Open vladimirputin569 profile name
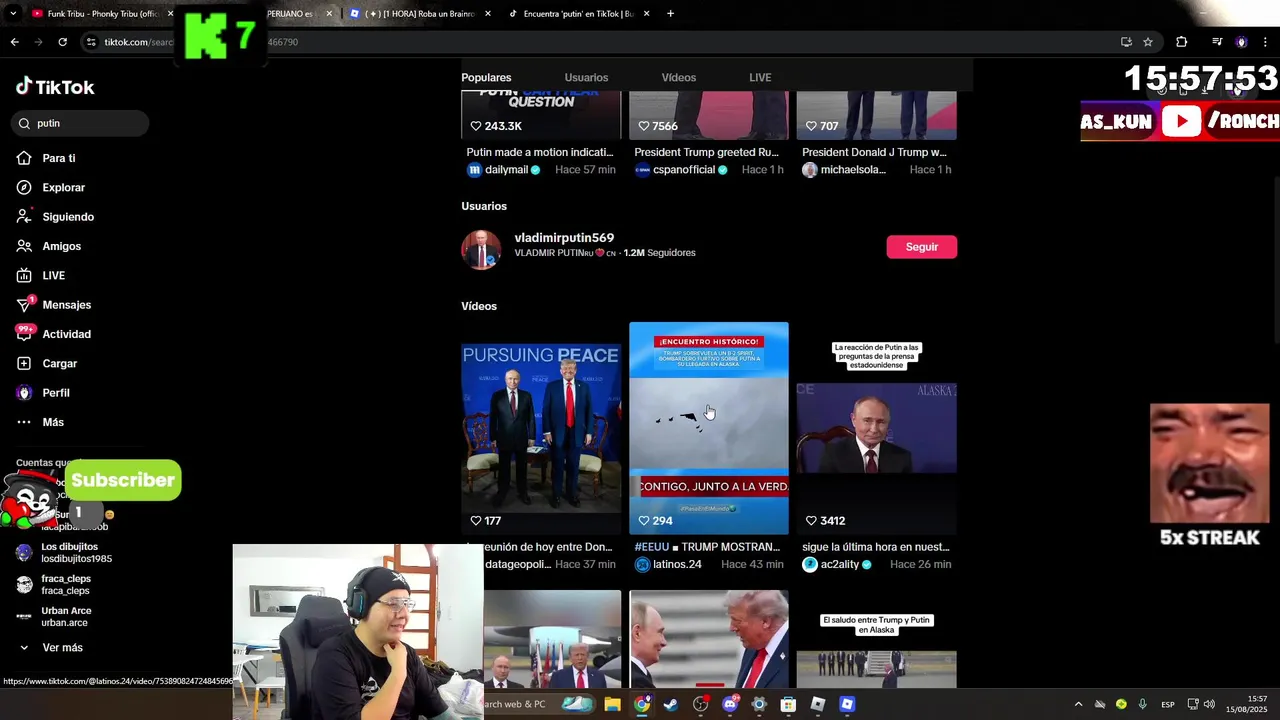Viewport: 1280px width, 720px height. tap(564, 238)
